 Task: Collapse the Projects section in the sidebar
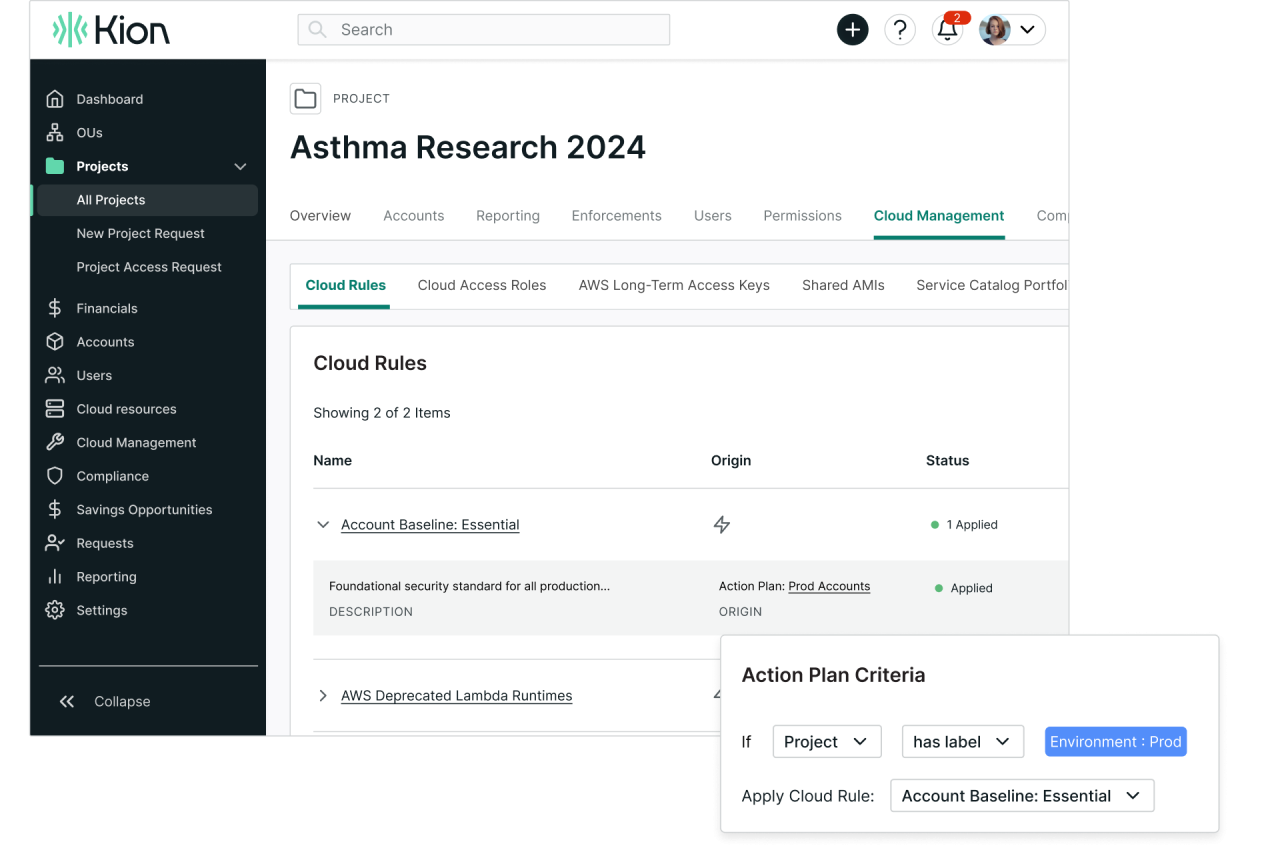[239, 166]
